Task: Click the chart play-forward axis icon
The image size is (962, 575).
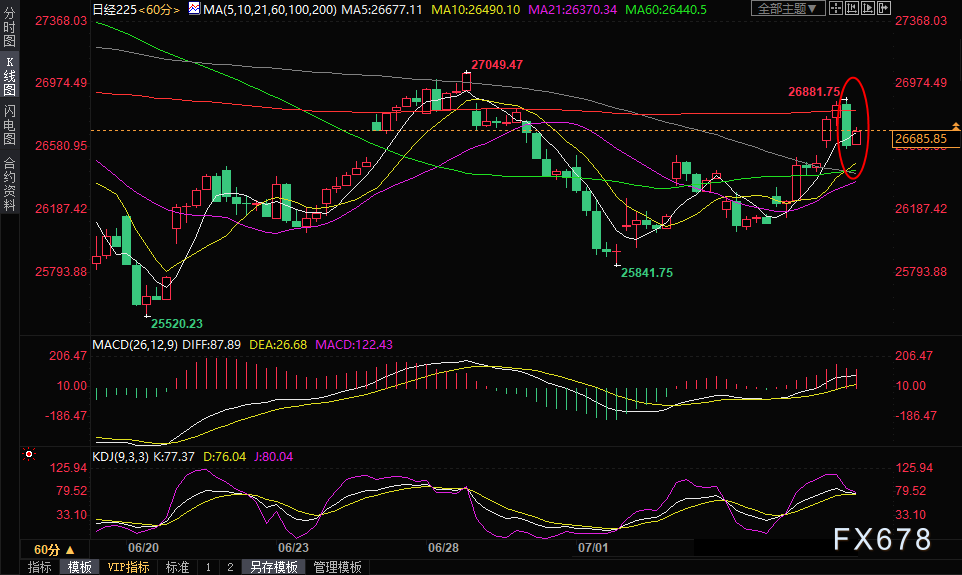Action: pos(868,8)
